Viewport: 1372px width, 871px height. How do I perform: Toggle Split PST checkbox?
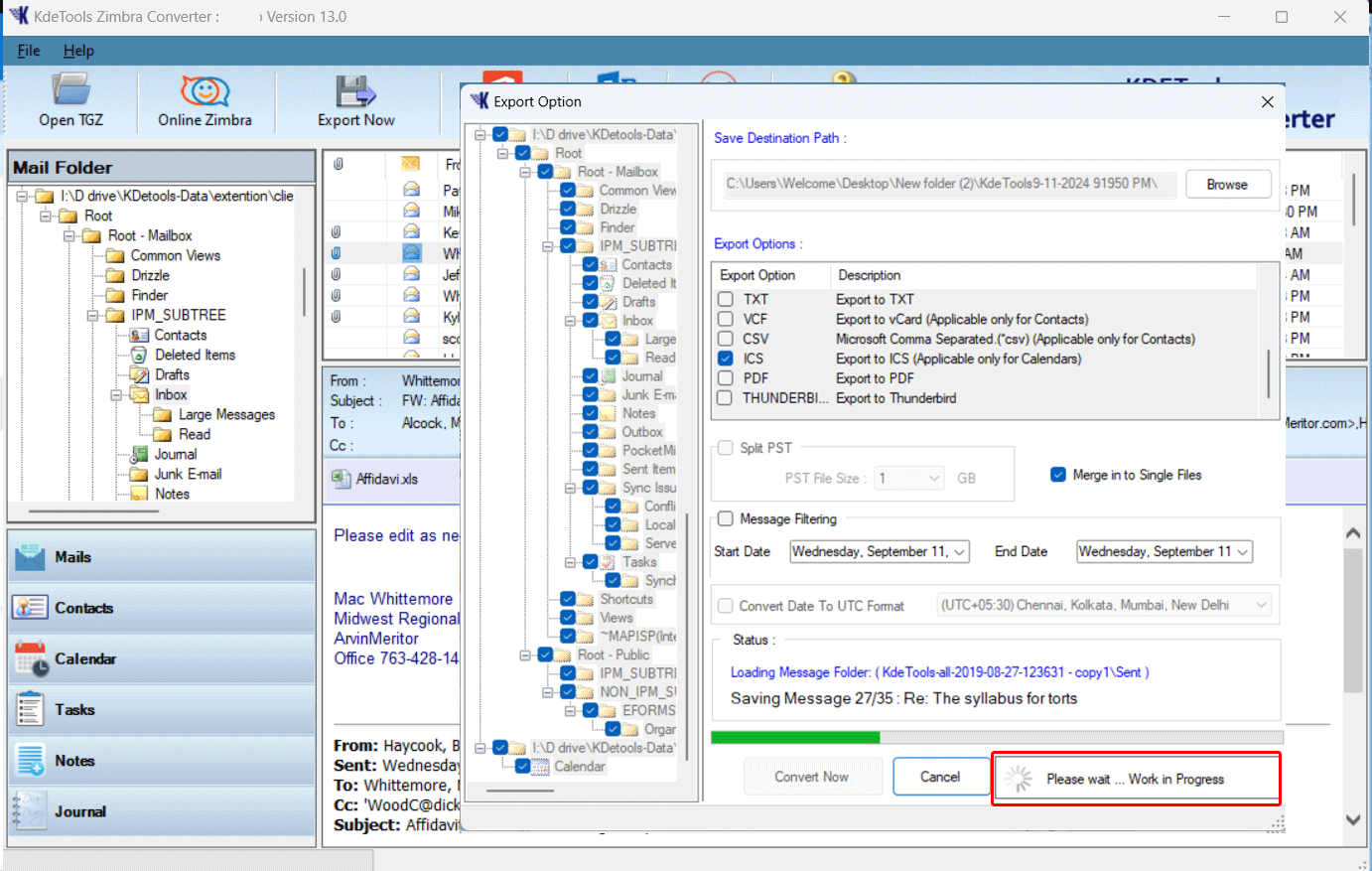(x=726, y=448)
